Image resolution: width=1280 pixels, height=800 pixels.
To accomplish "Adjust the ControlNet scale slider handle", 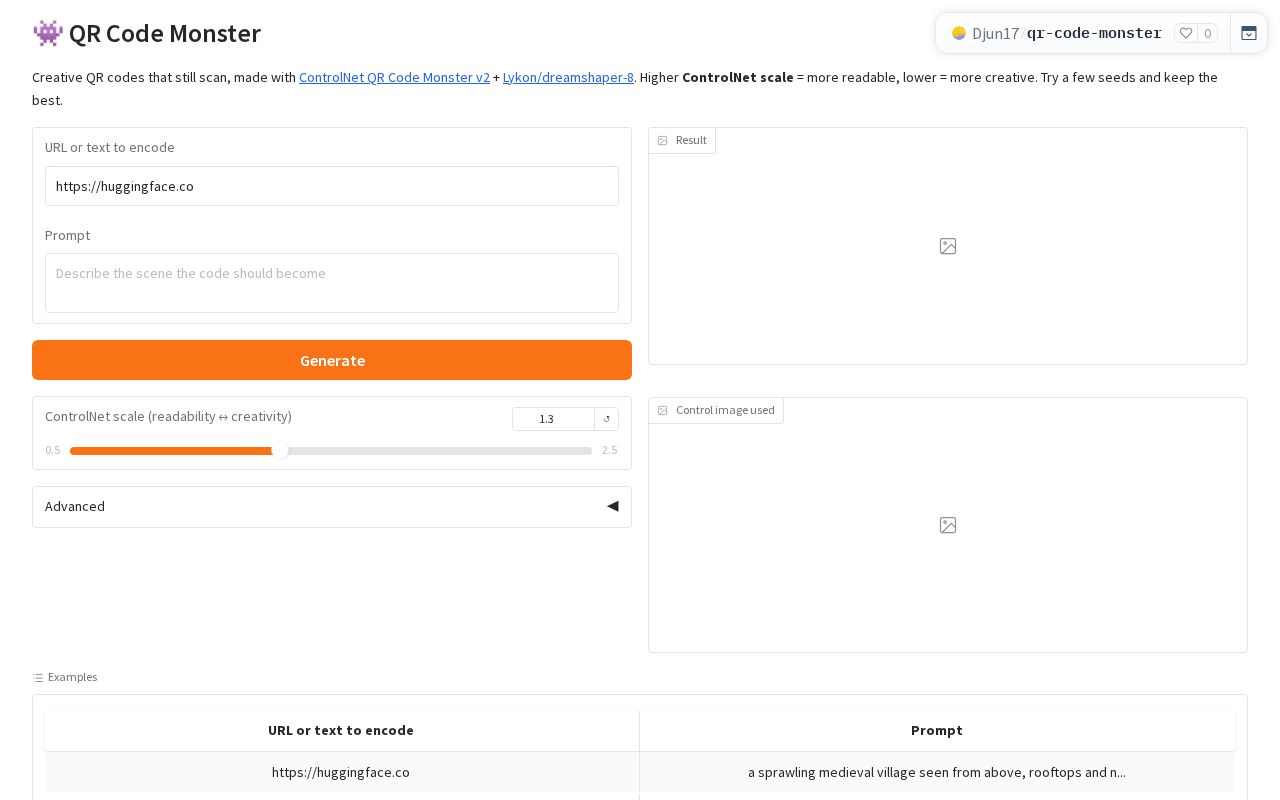I will [x=281, y=451].
